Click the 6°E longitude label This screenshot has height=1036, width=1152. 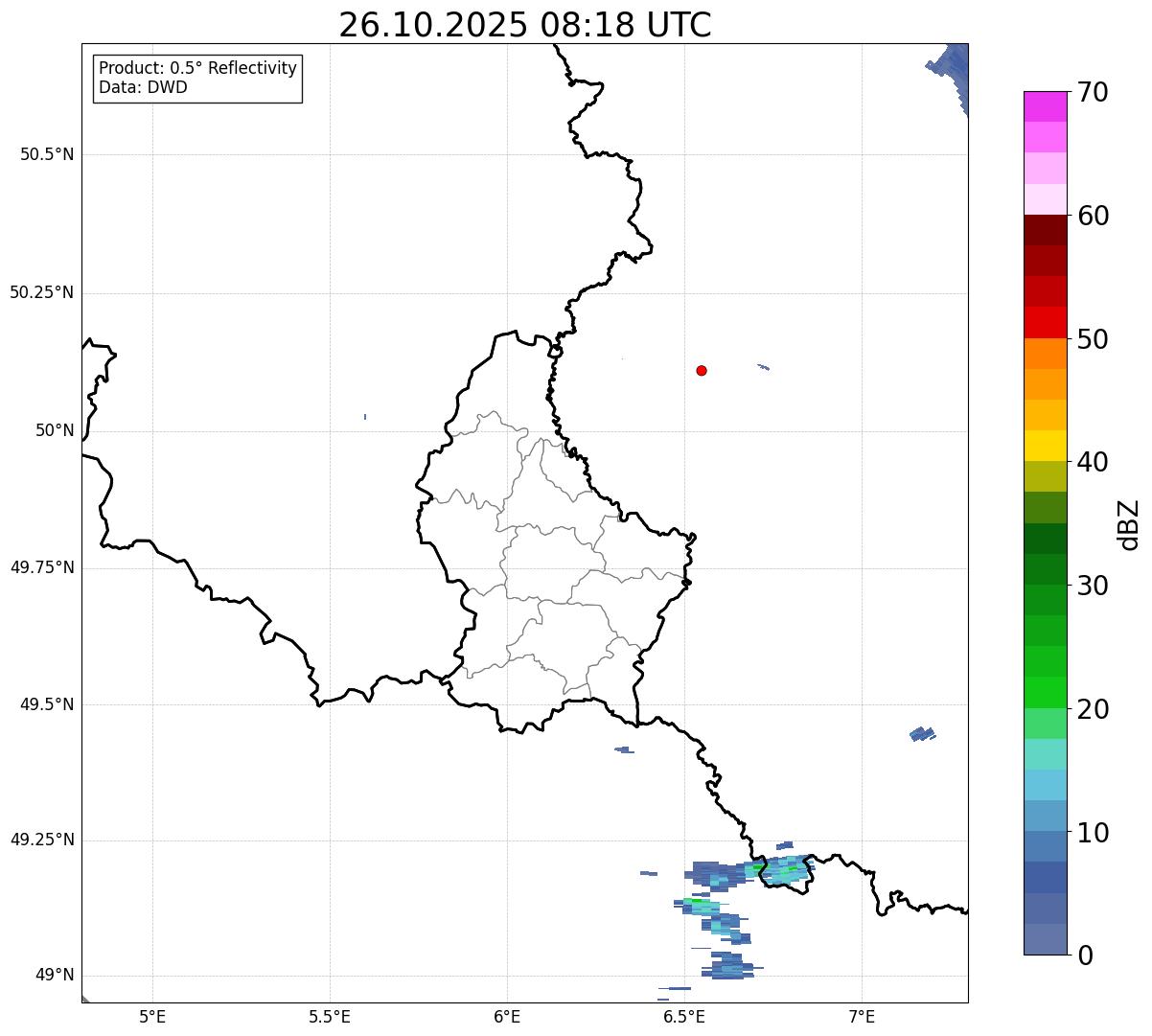(507, 1016)
